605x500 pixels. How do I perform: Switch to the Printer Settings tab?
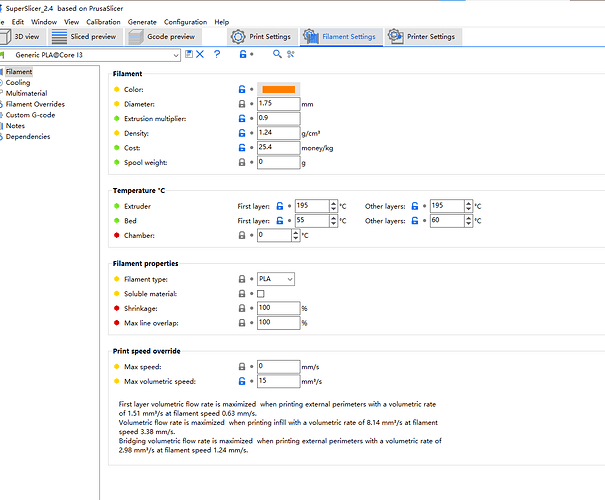pyautogui.click(x=421, y=37)
